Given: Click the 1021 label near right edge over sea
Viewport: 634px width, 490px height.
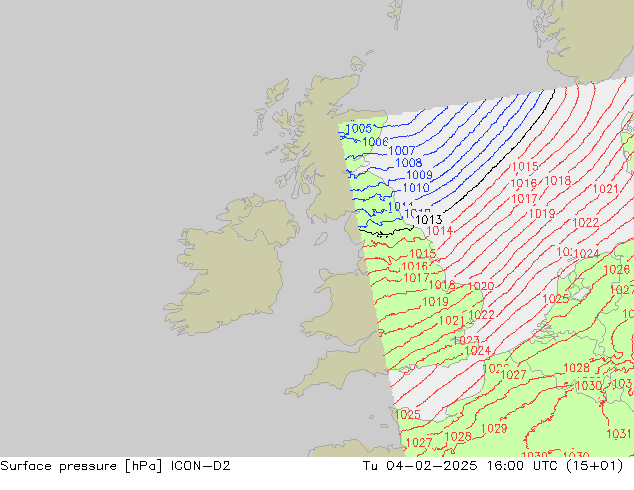Looking at the screenshot, I should tap(605, 189).
